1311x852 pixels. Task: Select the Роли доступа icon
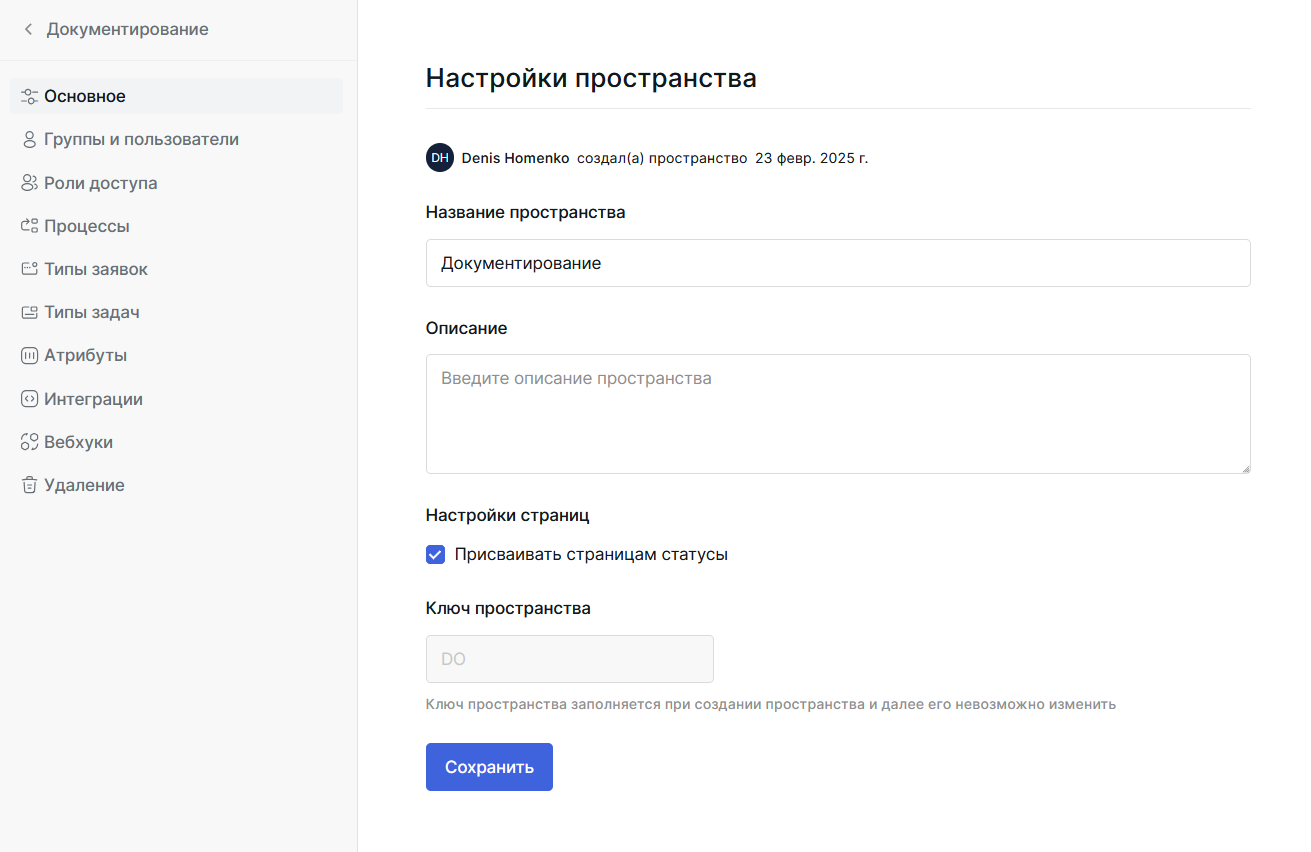[27, 182]
